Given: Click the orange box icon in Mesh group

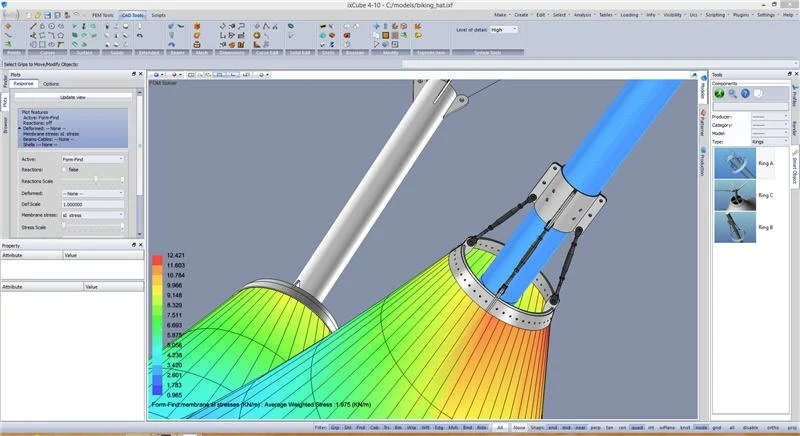Looking at the screenshot, I should [197, 26].
